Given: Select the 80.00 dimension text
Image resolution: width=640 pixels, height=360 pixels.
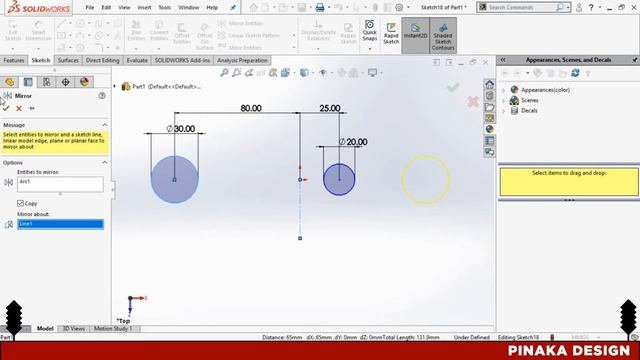Looking at the screenshot, I should (x=251, y=108).
